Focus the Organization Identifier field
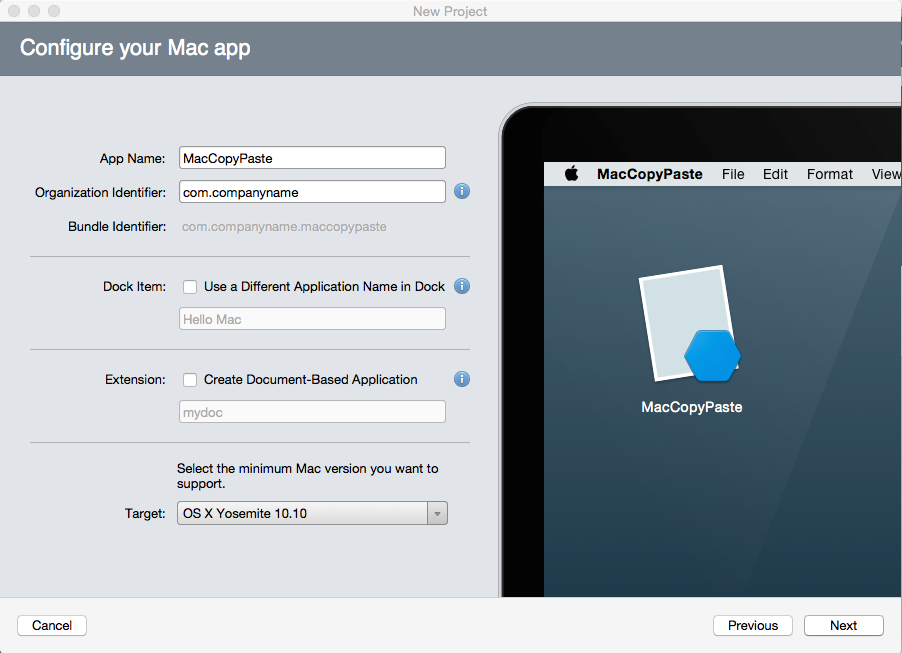Image resolution: width=902 pixels, height=653 pixels. (312, 192)
